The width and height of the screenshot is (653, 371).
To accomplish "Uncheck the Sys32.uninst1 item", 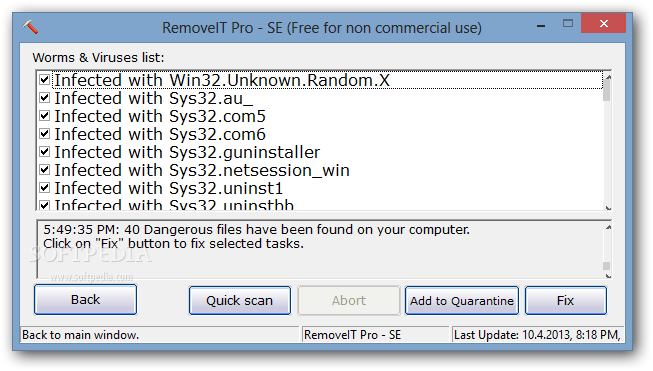I will point(45,187).
